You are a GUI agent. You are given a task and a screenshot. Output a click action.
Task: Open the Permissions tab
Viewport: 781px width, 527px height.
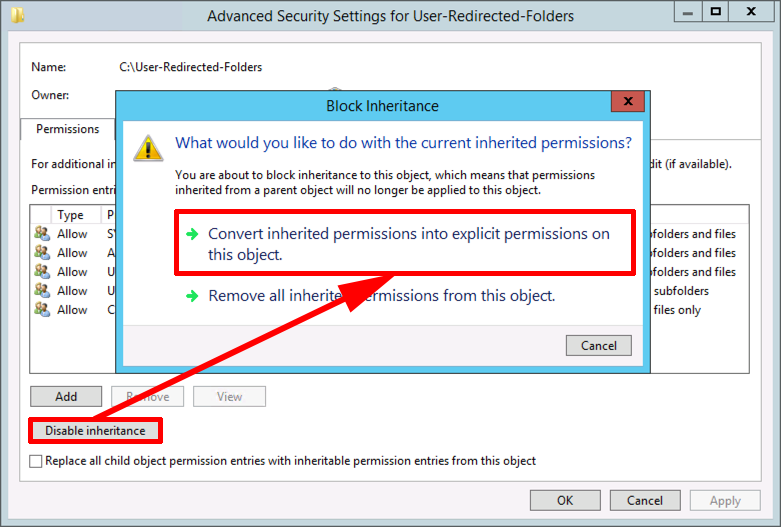68,129
